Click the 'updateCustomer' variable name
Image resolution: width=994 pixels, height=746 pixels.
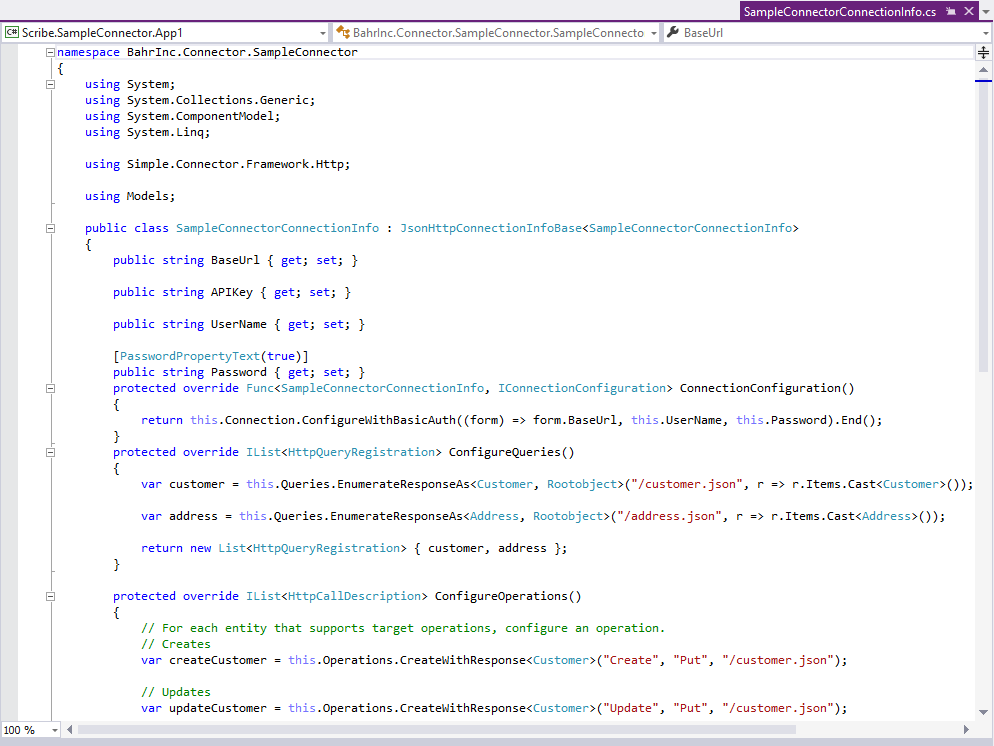click(x=217, y=708)
